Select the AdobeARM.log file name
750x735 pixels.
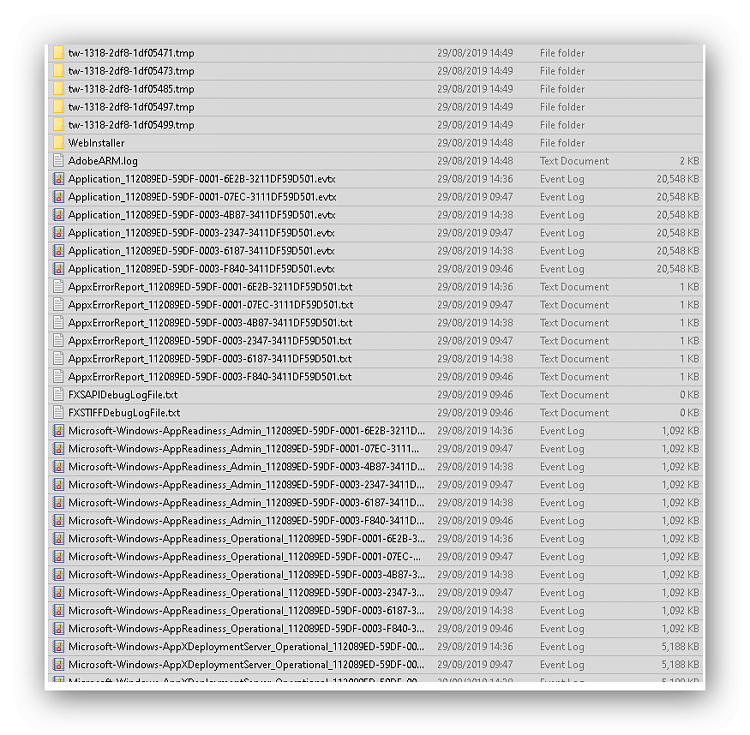pyautogui.click(x=103, y=161)
